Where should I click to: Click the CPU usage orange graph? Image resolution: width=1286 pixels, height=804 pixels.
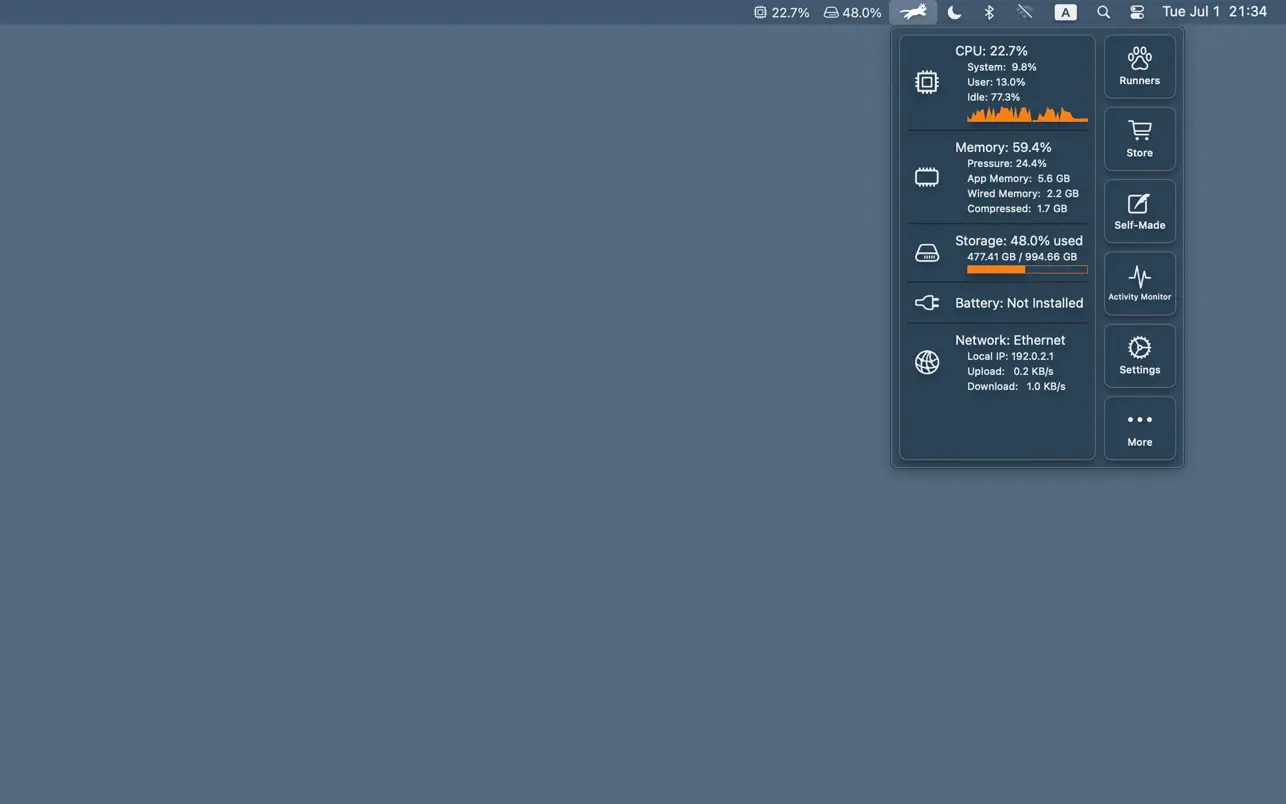tap(1027, 114)
